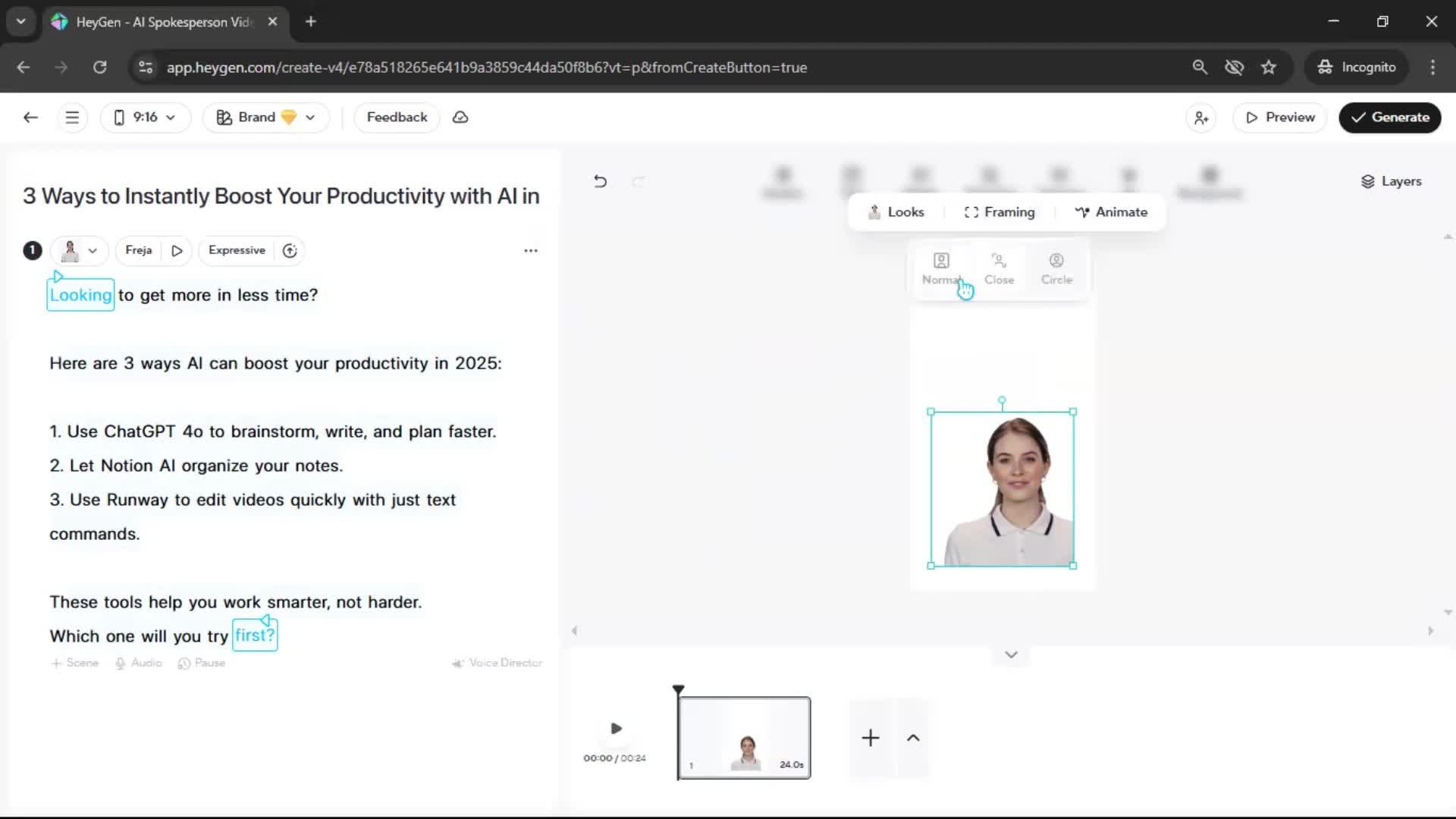
Task: Open the hamburger menu icon
Action: [x=72, y=118]
